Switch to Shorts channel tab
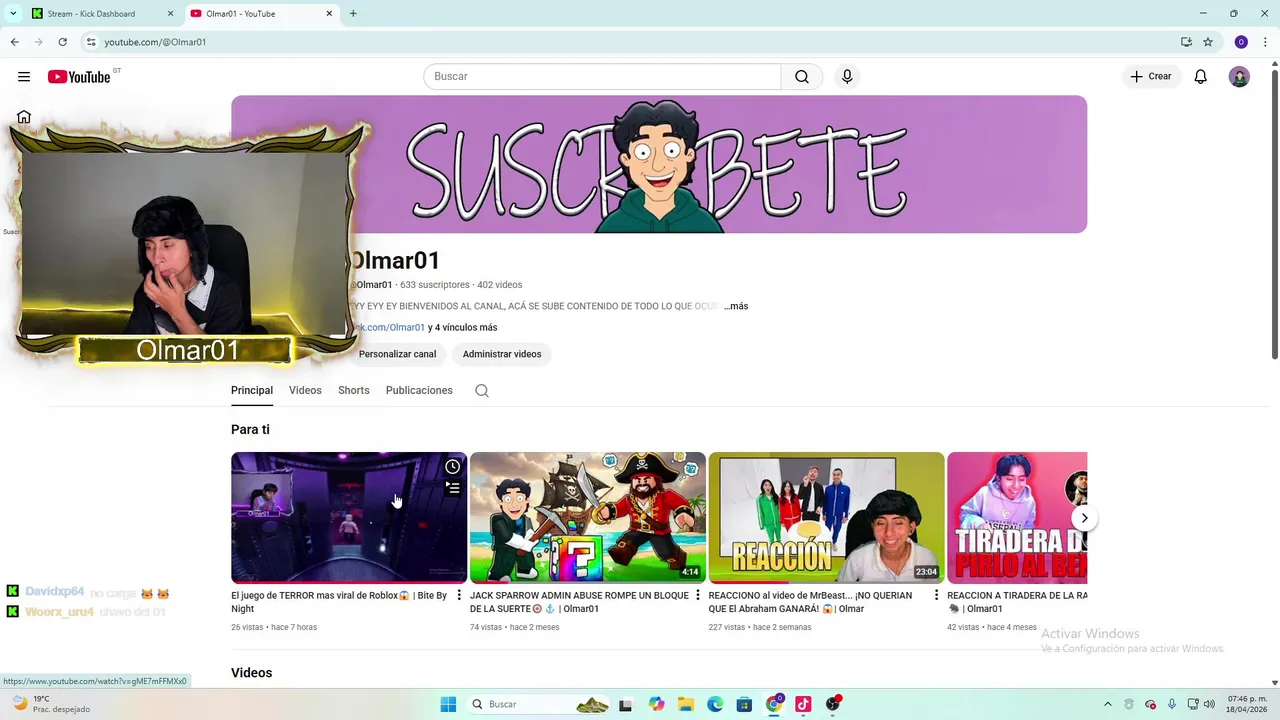The width and height of the screenshot is (1280, 720). click(x=354, y=391)
